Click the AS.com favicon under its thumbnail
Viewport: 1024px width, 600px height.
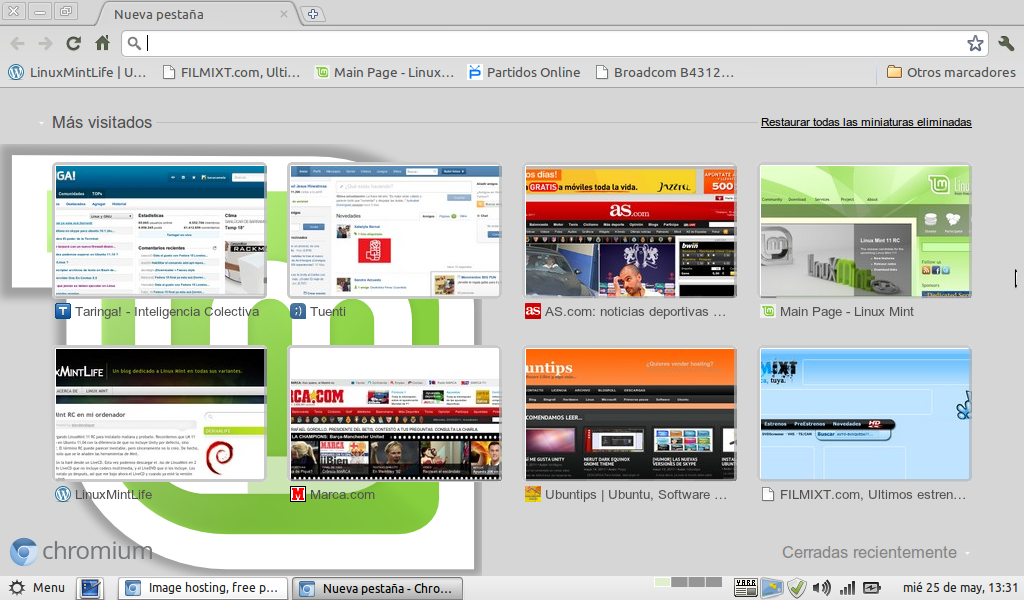coord(533,311)
